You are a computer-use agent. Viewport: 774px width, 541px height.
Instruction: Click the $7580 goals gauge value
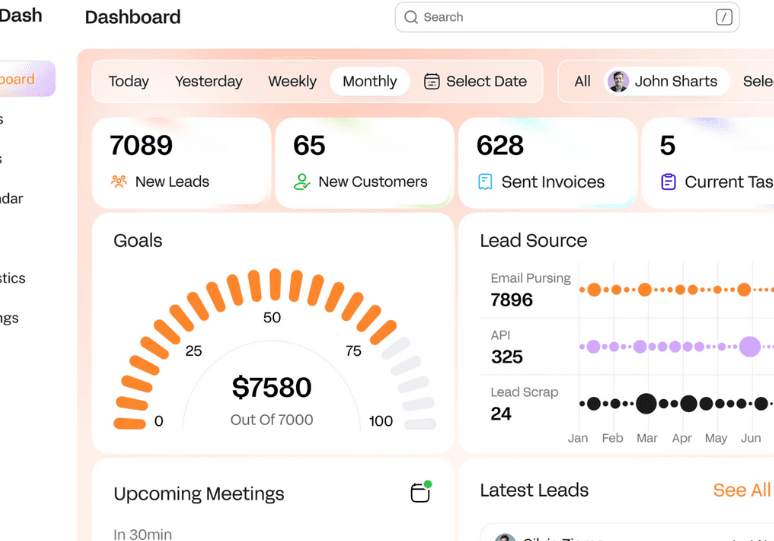coord(271,387)
